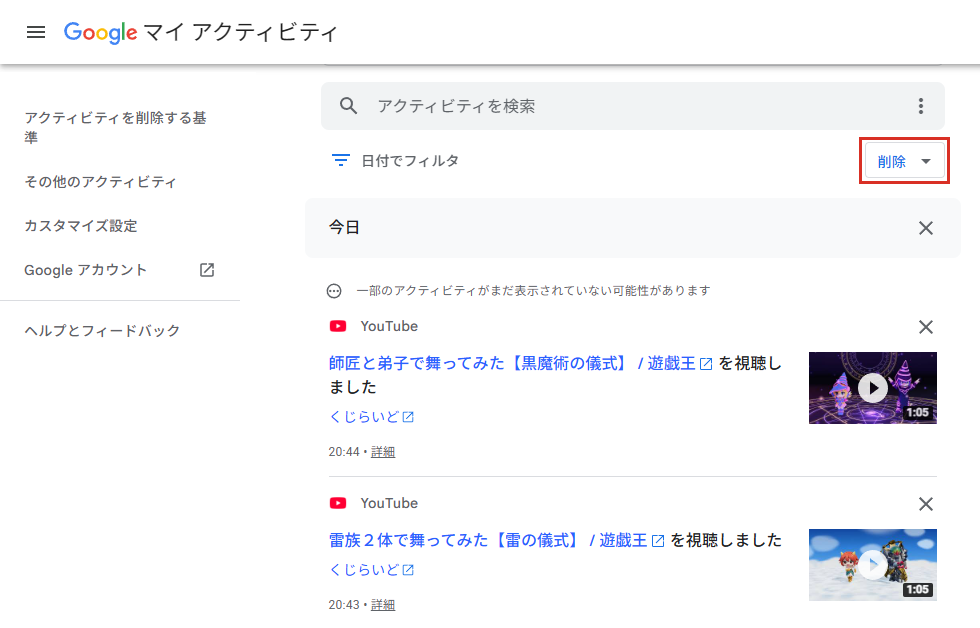The image size is (980, 628).
Task: Open the three-dot search options menu
Action: [921, 106]
